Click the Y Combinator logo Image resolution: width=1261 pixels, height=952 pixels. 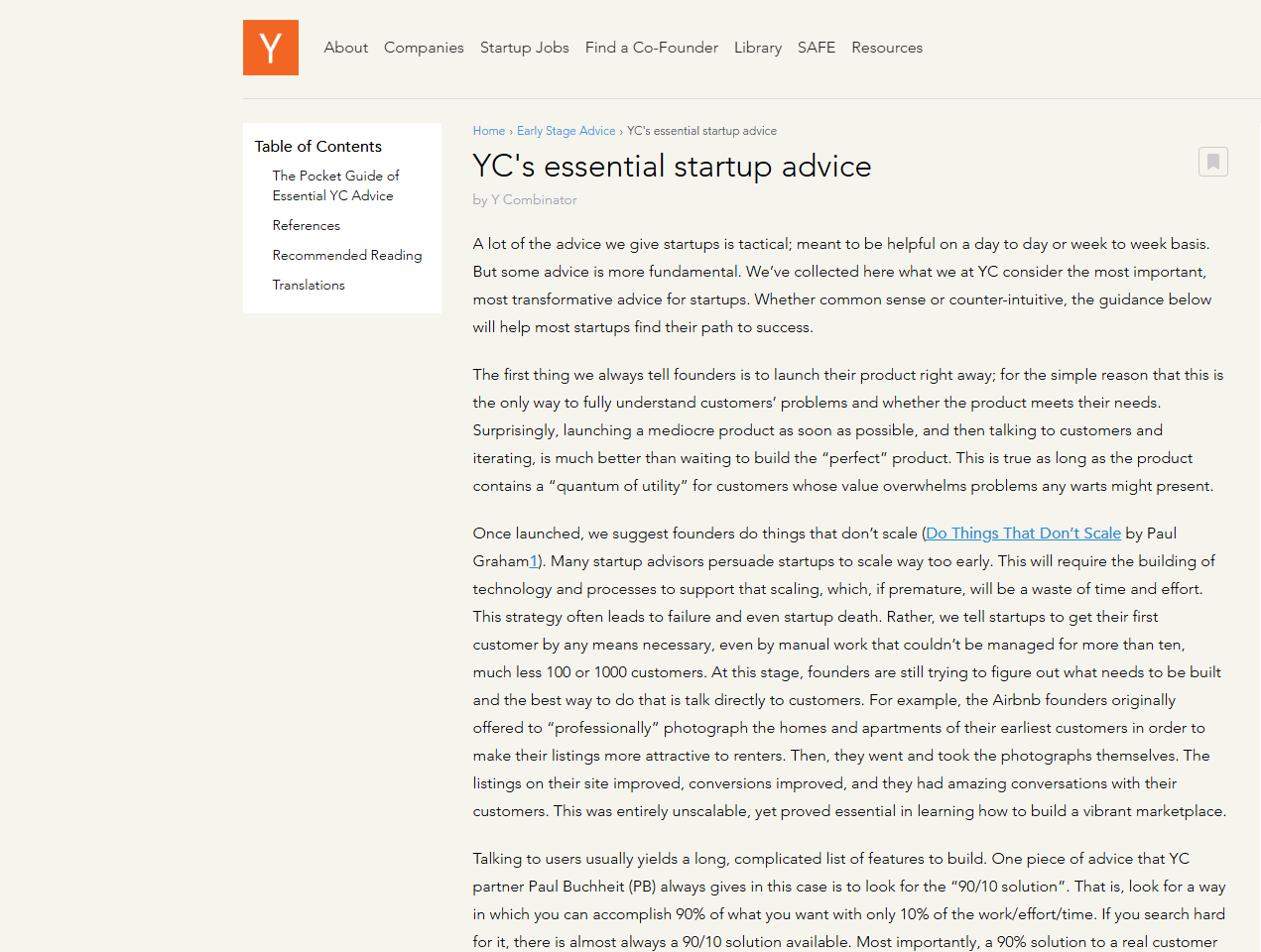[270, 47]
